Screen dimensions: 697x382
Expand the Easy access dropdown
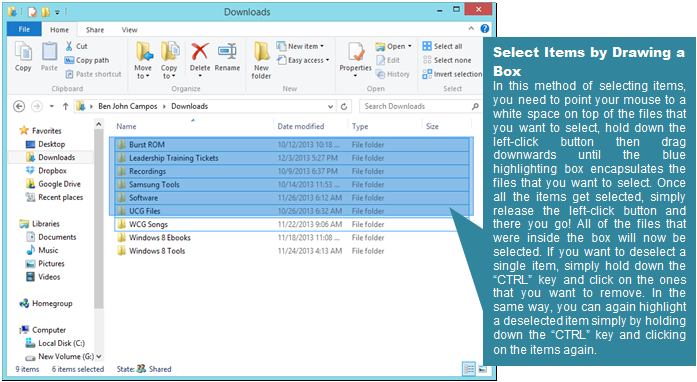(328, 60)
